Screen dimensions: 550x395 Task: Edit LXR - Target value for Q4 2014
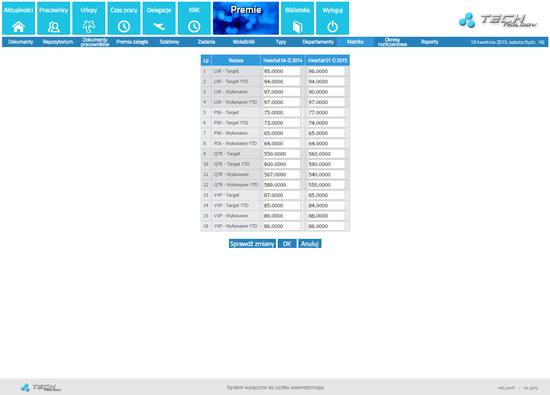click(x=282, y=71)
